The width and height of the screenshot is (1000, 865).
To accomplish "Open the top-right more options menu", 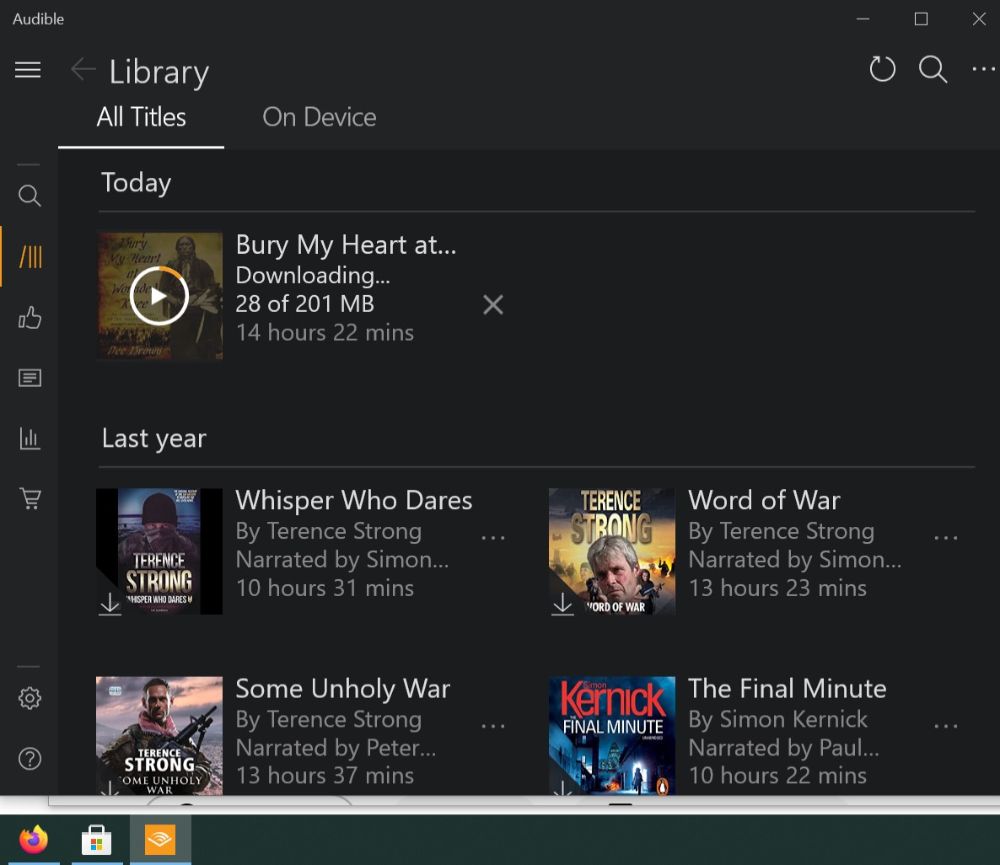I will tap(983, 69).
